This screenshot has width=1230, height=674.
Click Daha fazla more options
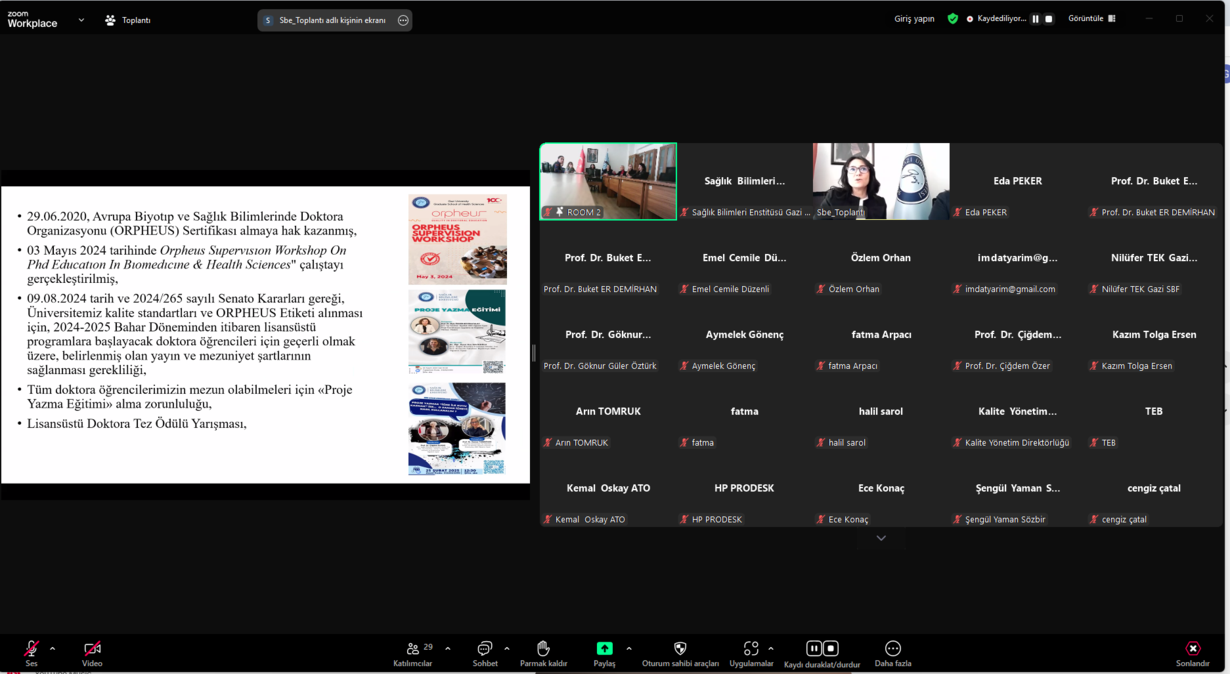coord(892,650)
